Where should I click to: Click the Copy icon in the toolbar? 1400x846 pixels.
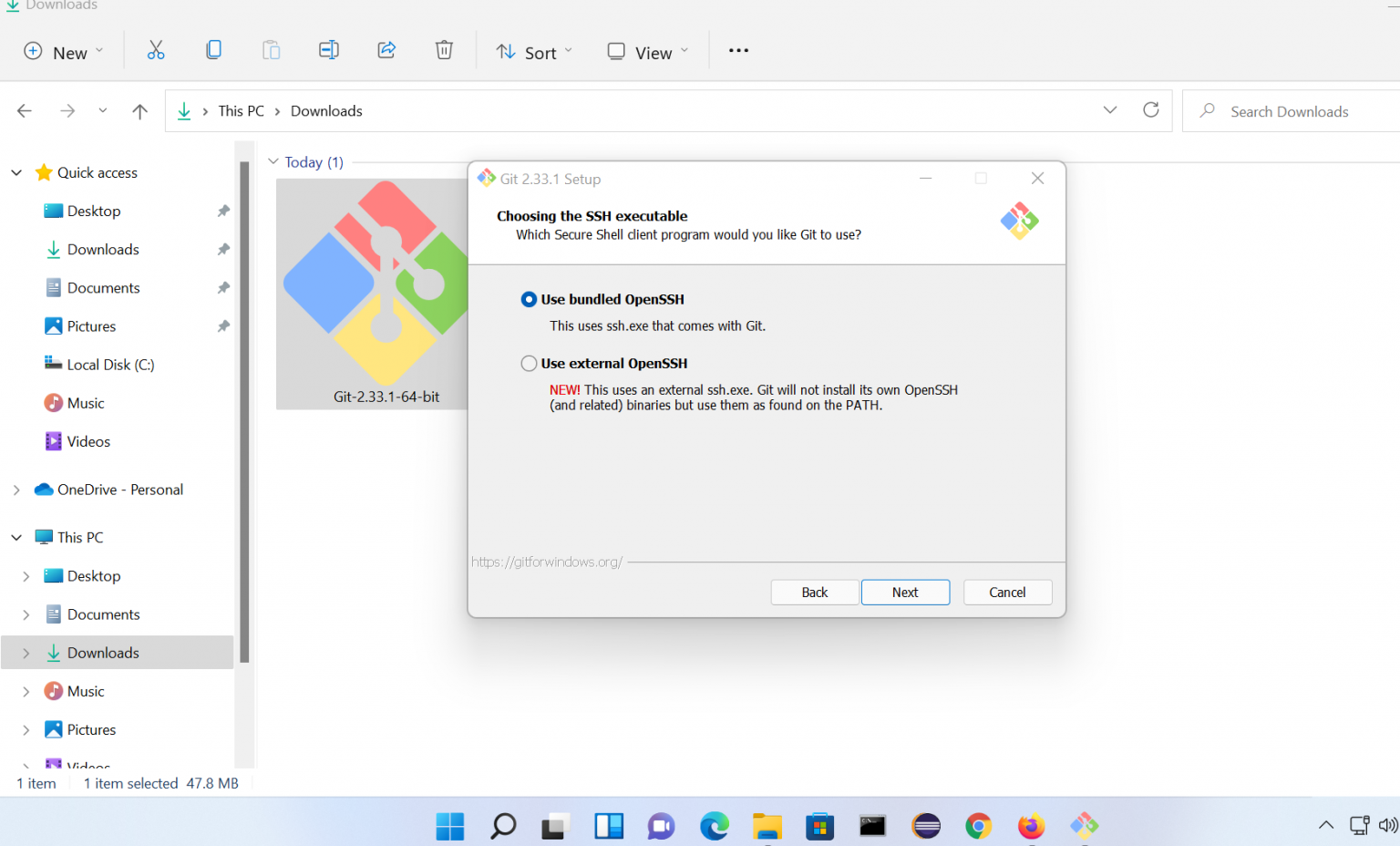click(x=213, y=50)
